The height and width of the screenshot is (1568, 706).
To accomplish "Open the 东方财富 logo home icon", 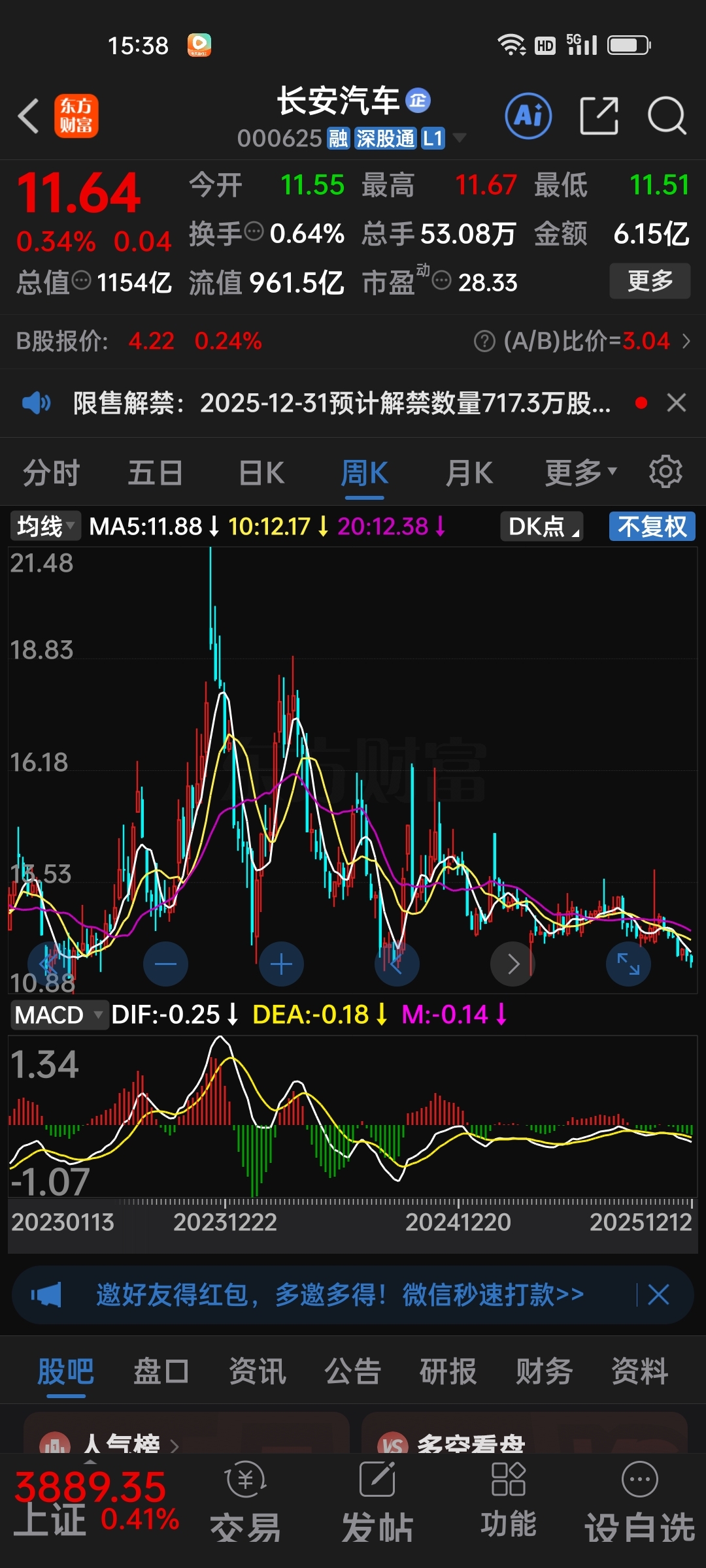I will click(76, 116).
